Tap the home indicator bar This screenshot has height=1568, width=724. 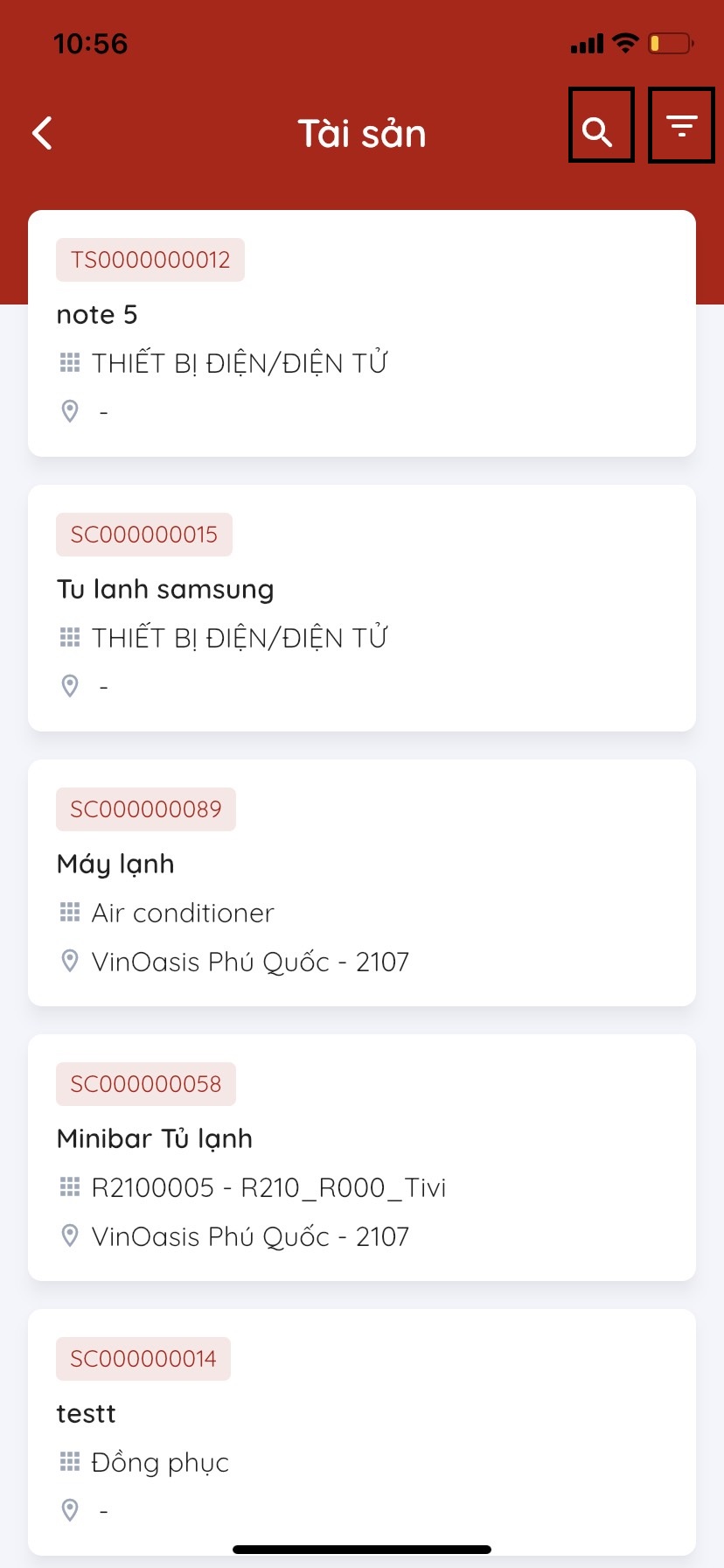point(362,1550)
